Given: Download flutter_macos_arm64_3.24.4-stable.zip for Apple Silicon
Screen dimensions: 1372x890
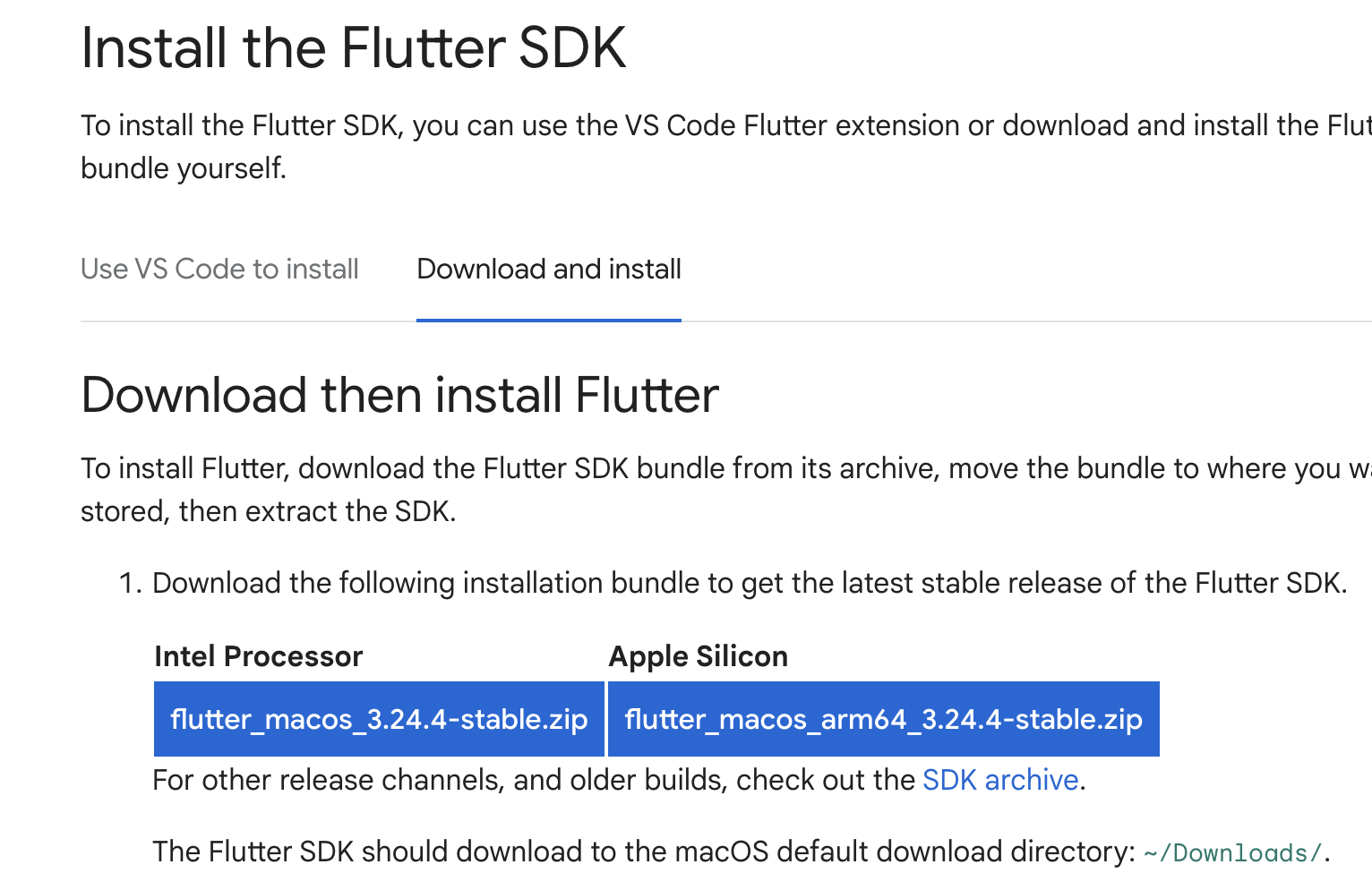Looking at the screenshot, I should tap(884, 719).
